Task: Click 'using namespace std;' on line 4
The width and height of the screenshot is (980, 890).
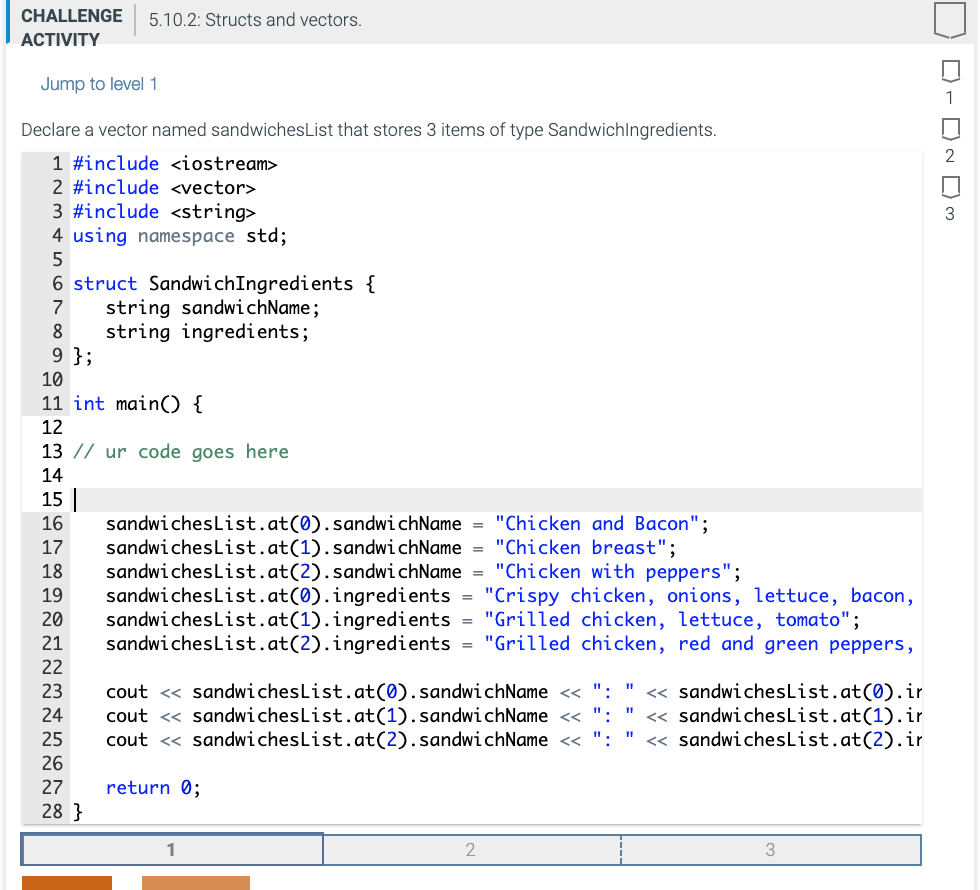Action: [x=180, y=236]
